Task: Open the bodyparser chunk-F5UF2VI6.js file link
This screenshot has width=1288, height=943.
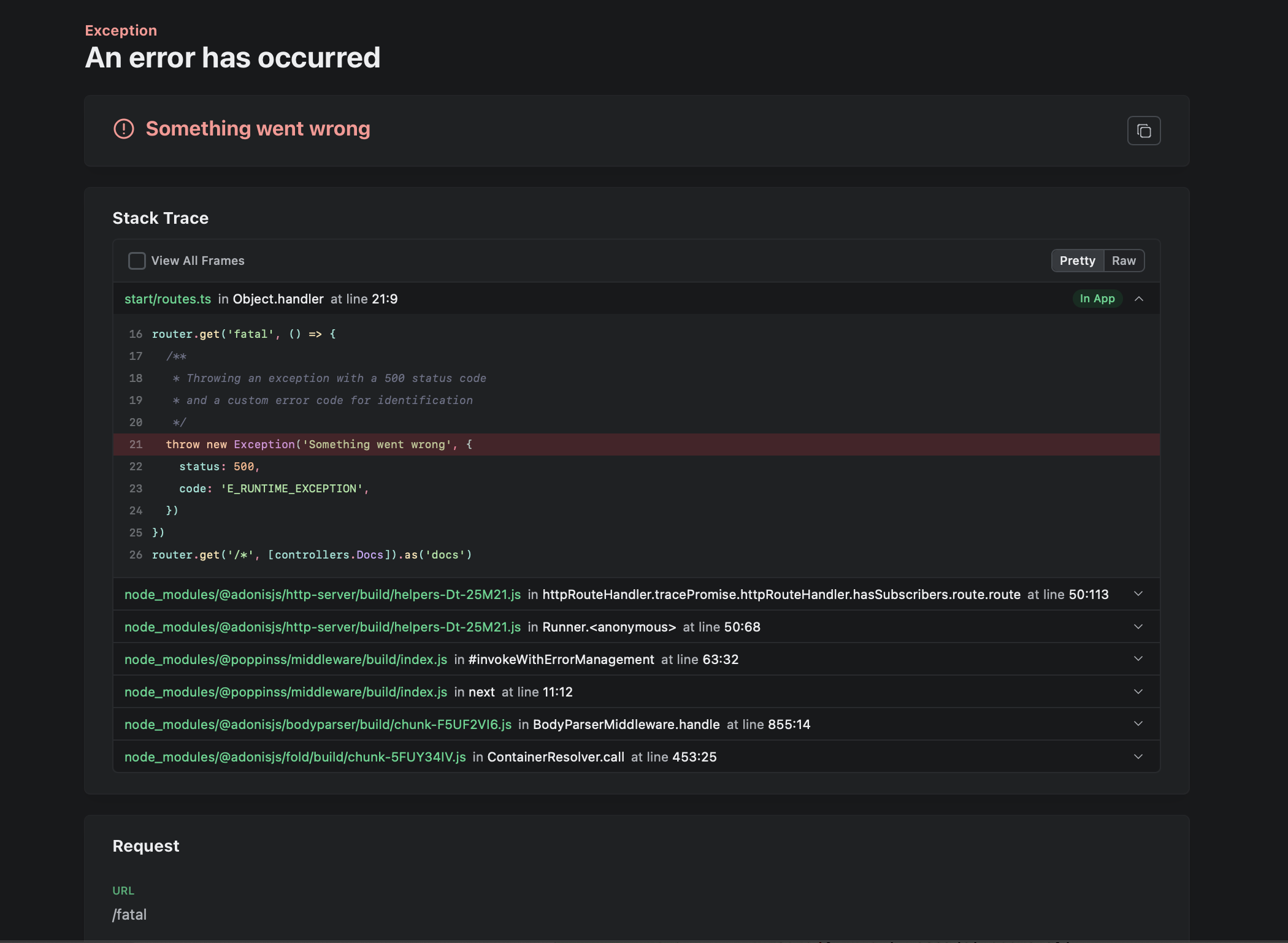Action: (318, 724)
